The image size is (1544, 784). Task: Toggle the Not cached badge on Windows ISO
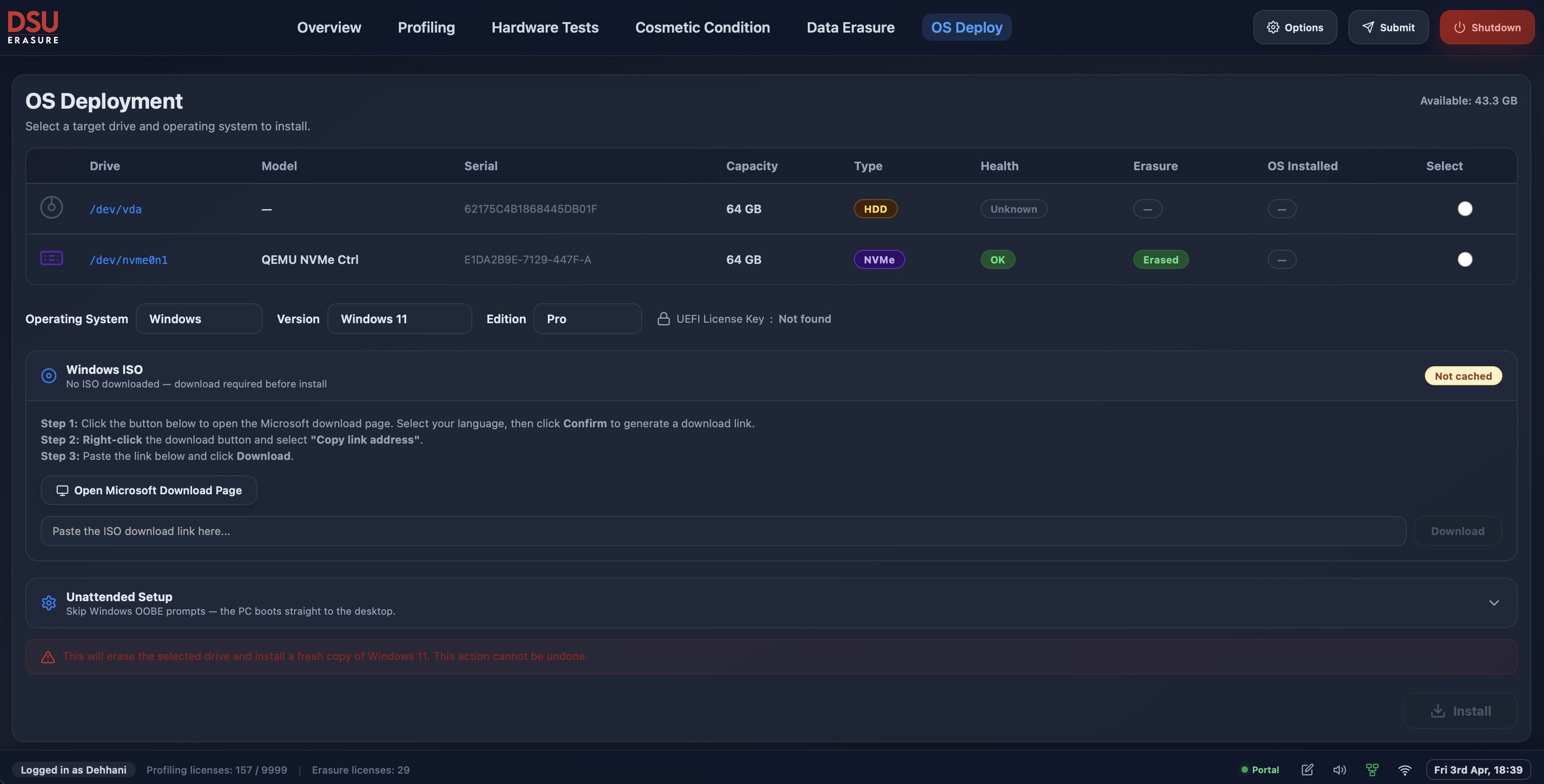coord(1463,375)
